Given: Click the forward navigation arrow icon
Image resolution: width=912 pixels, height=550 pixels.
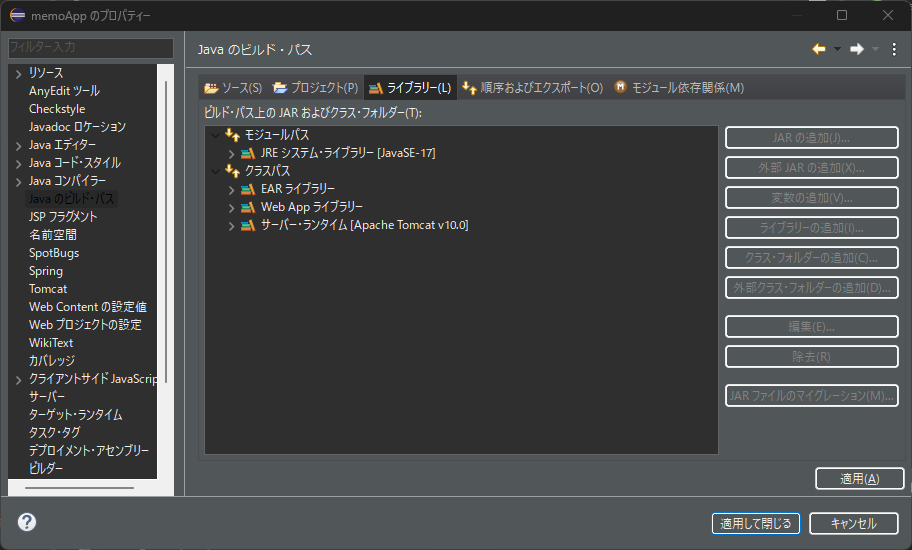Looking at the screenshot, I should pos(857,49).
